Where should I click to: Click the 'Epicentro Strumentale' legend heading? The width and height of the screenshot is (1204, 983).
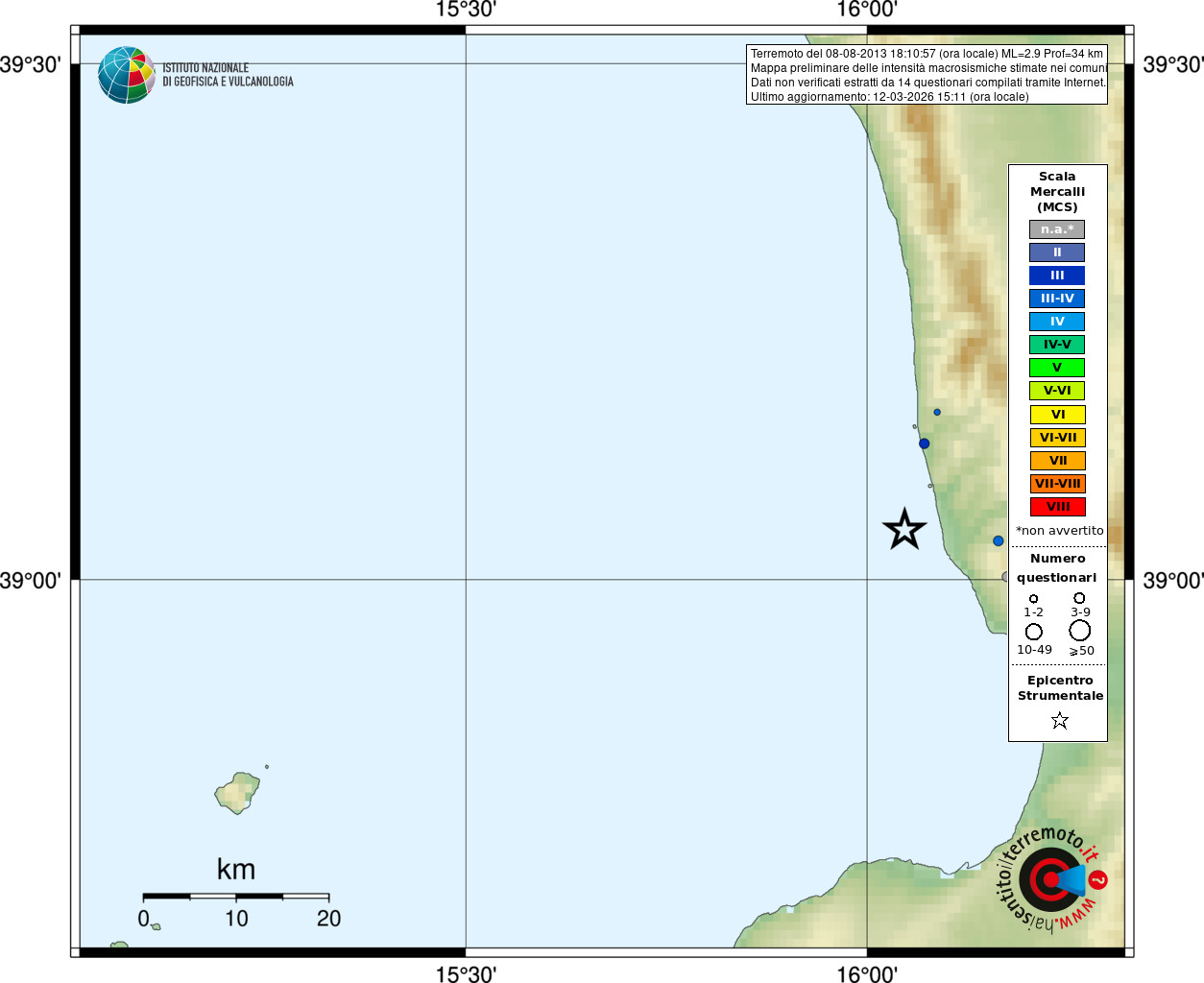(1060, 688)
